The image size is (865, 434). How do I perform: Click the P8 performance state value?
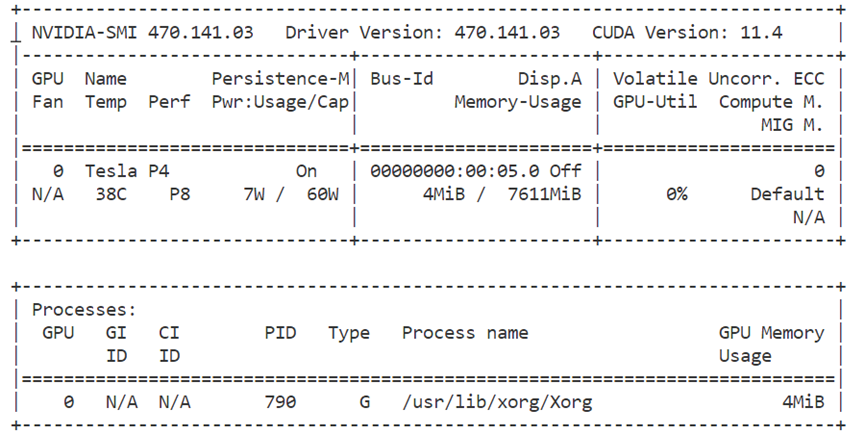coord(180,194)
